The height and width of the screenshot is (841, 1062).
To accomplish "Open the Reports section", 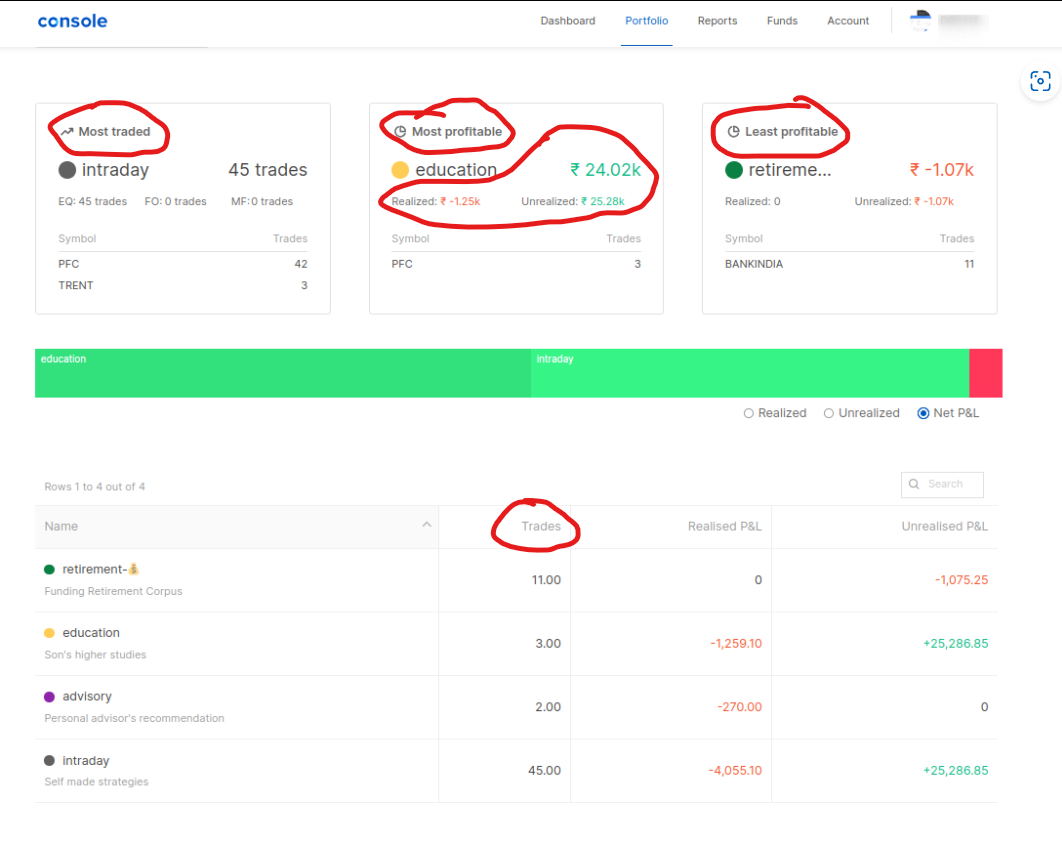I will (x=717, y=20).
